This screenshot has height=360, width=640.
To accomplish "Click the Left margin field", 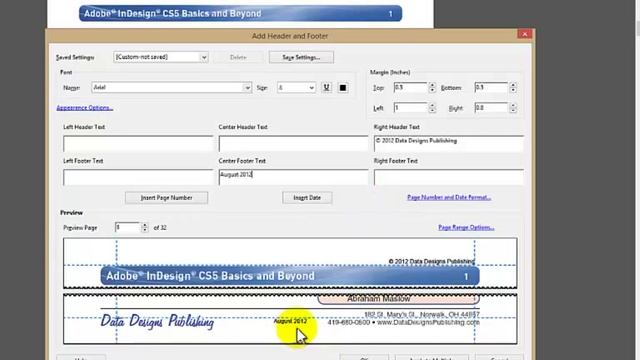I will 410,108.
